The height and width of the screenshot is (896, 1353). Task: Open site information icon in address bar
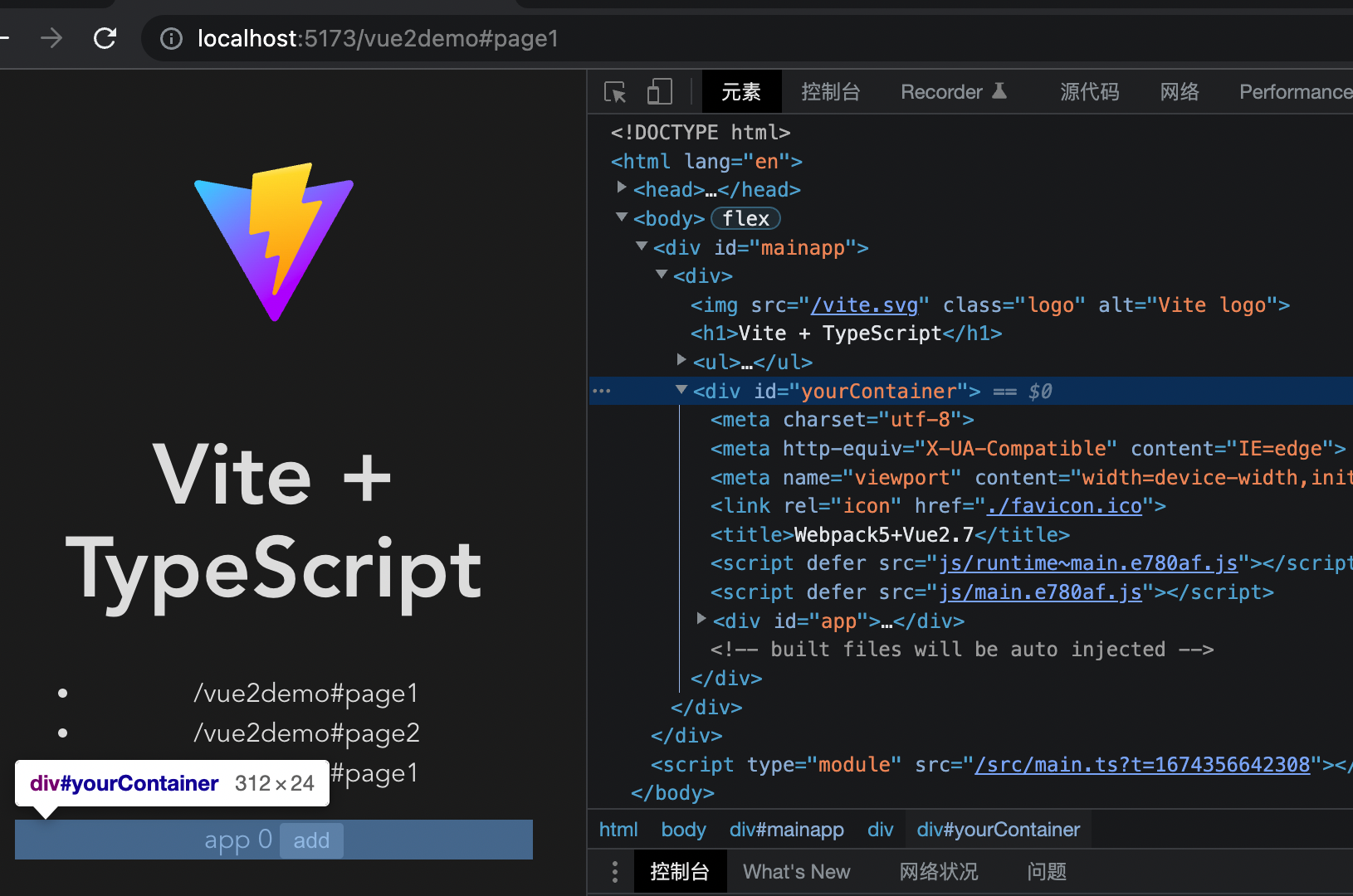[x=171, y=39]
